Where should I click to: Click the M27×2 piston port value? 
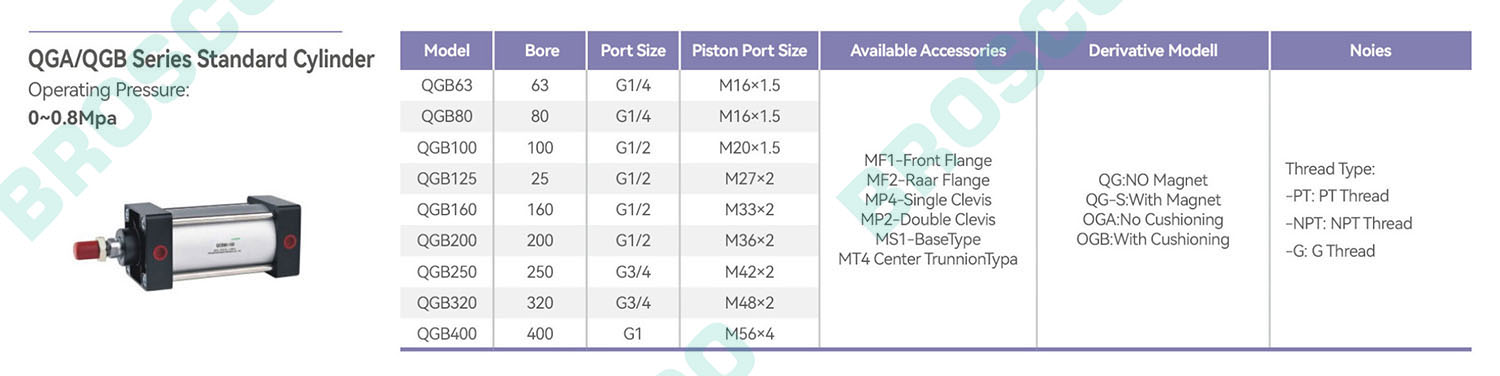click(749, 179)
